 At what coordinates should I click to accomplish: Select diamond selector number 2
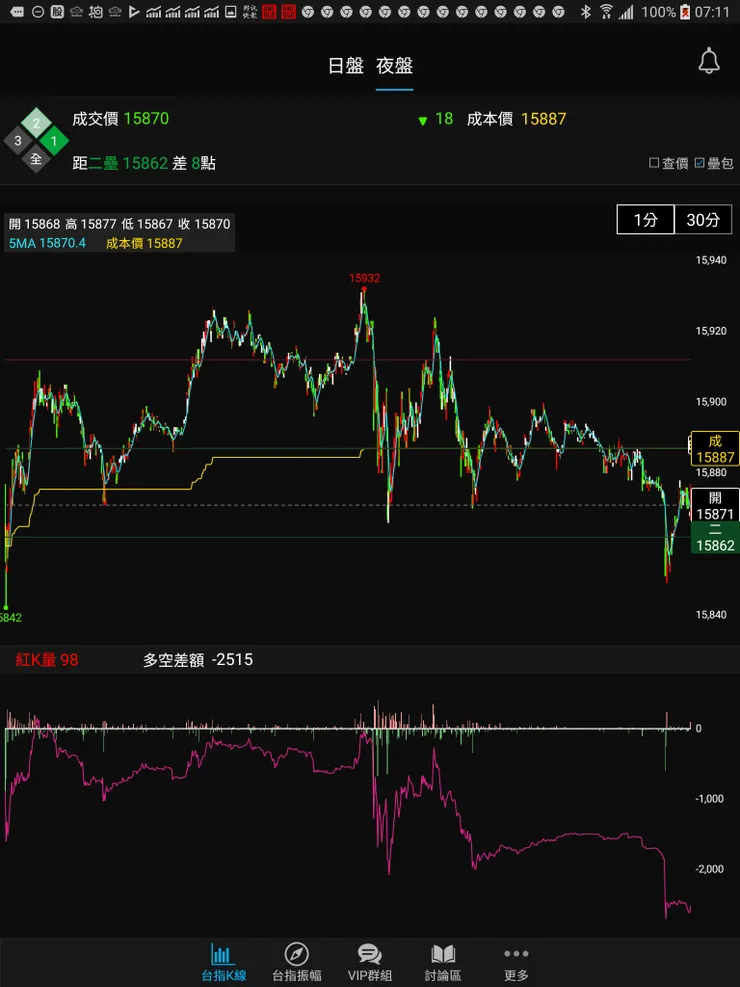[x=36, y=123]
